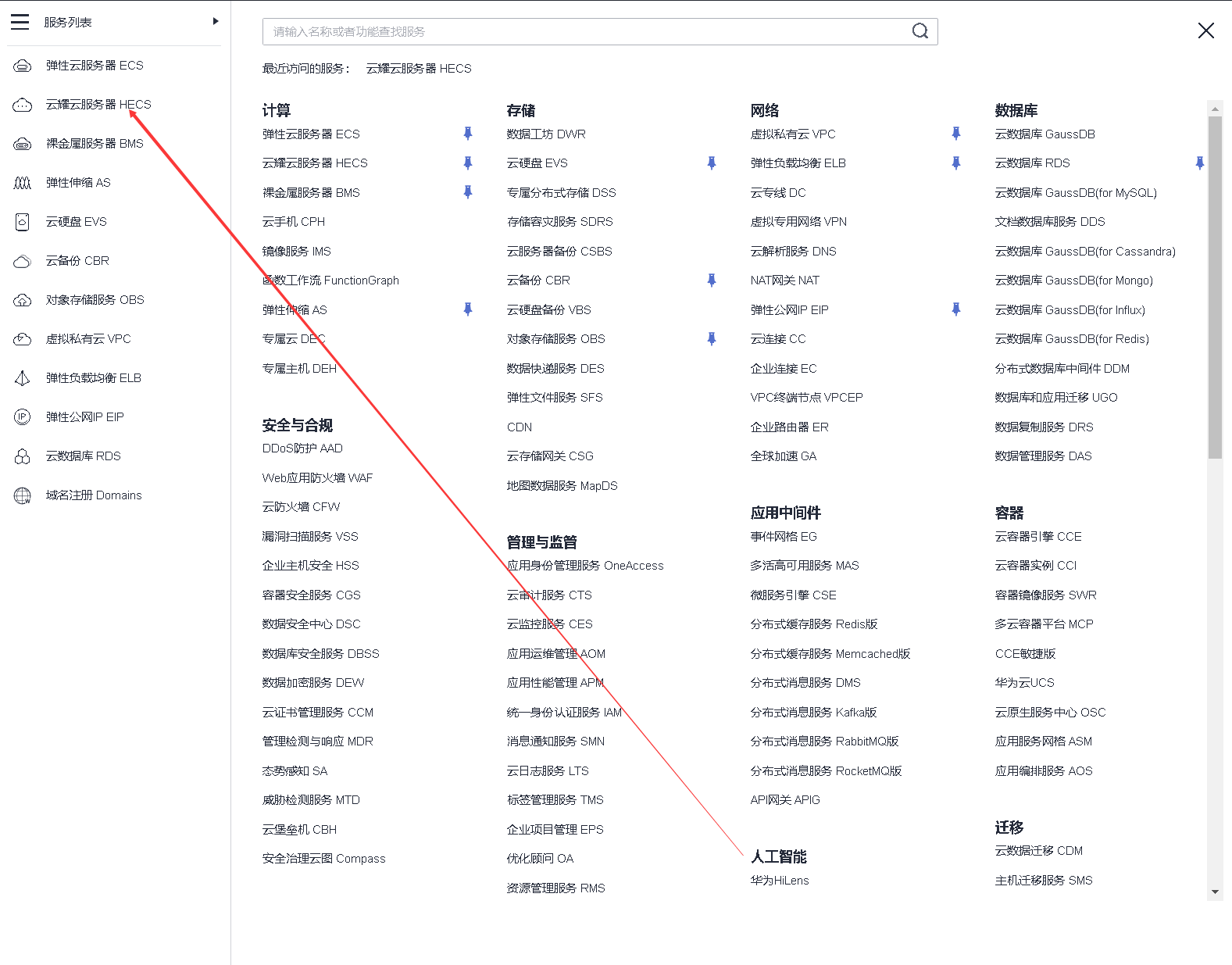The width and height of the screenshot is (1232, 965).
Task: Unpin 弹性云服务器 ECS in the 计算 list
Action: tap(468, 134)
